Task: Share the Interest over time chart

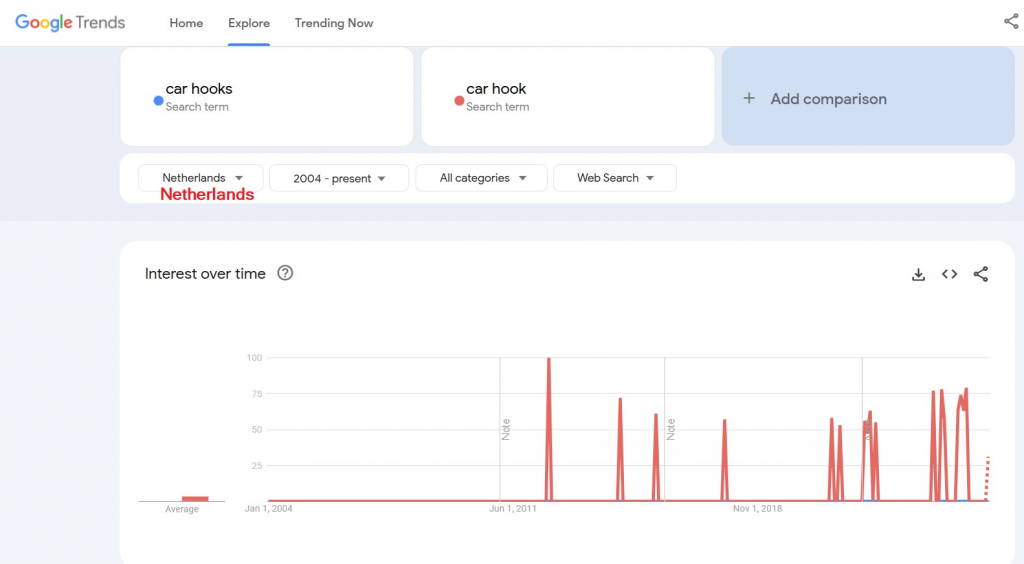Action: [980, 274]
